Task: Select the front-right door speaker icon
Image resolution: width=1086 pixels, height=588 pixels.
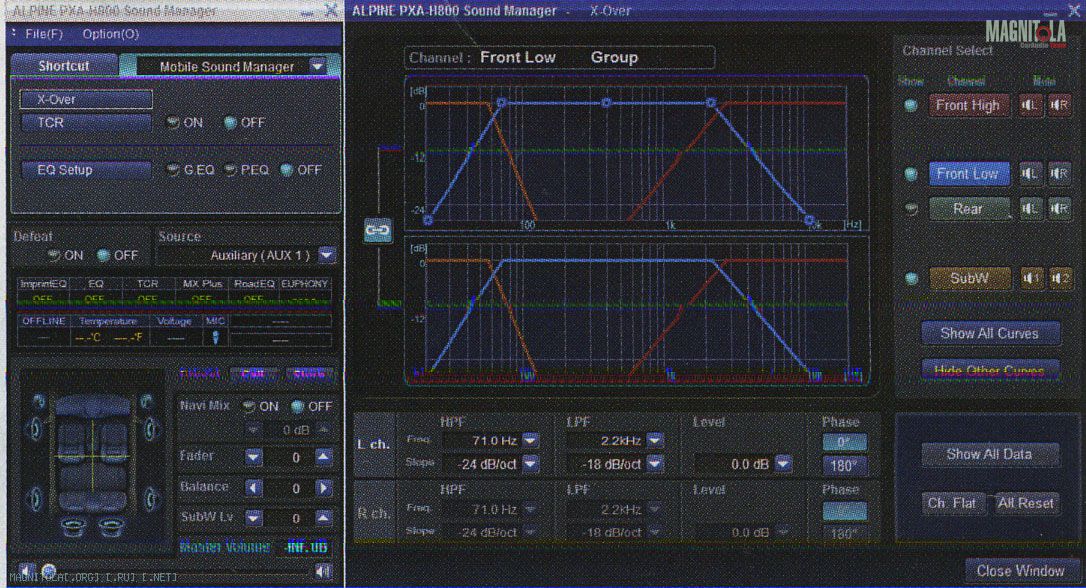Action: pyautogui.click(x=151, y=429)
